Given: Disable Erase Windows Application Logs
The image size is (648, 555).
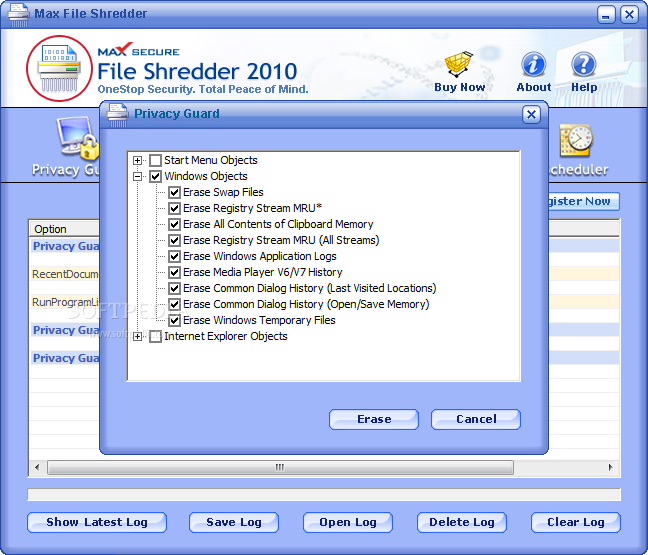Looking at the screenshot, I should tap(174, 257).
